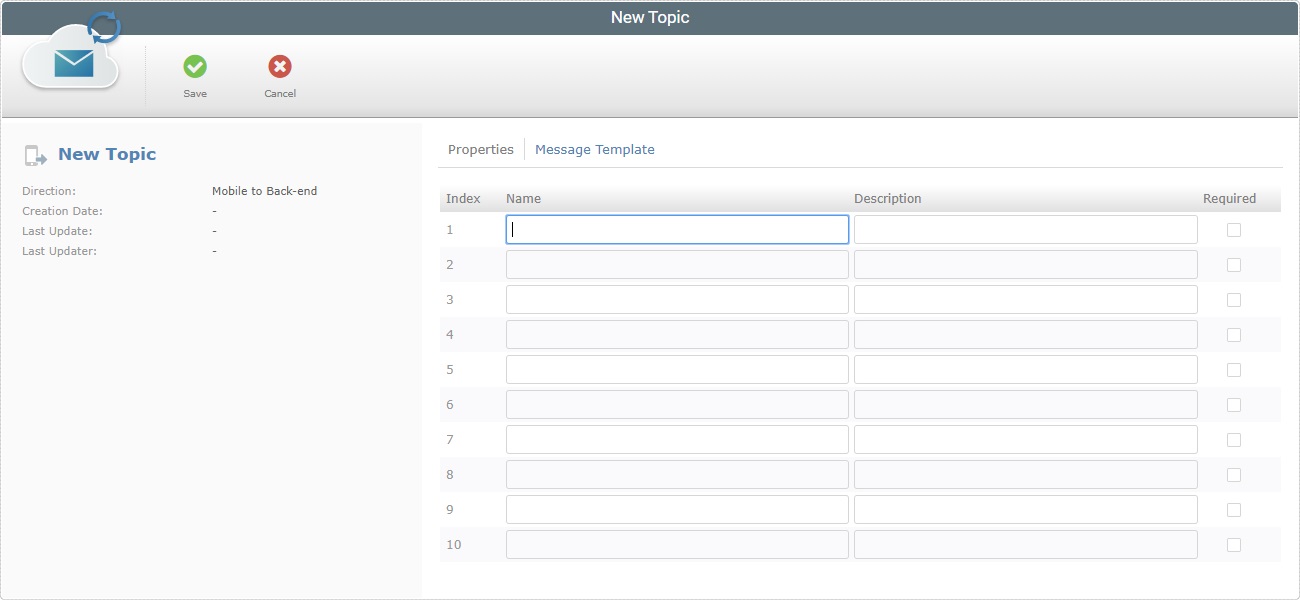1300x600 pixels.
Task: Select the Properties tab
Action: tap(481, 148)
